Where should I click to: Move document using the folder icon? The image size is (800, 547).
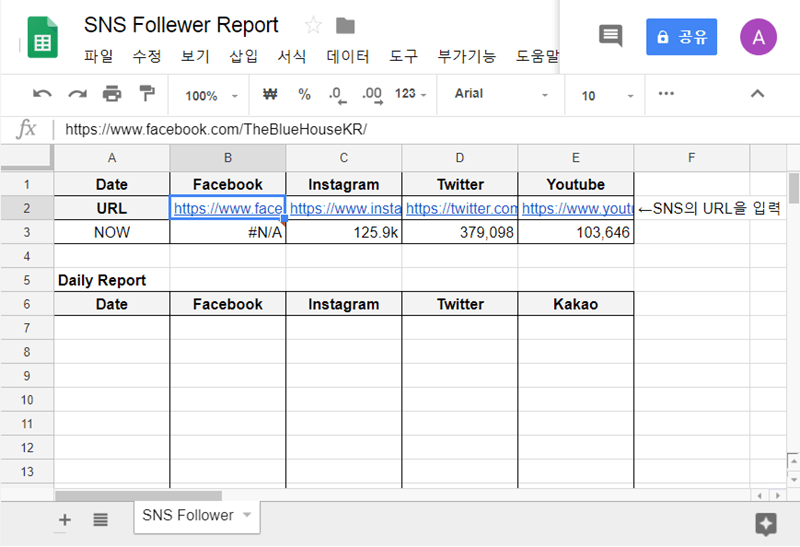point(345,26)
